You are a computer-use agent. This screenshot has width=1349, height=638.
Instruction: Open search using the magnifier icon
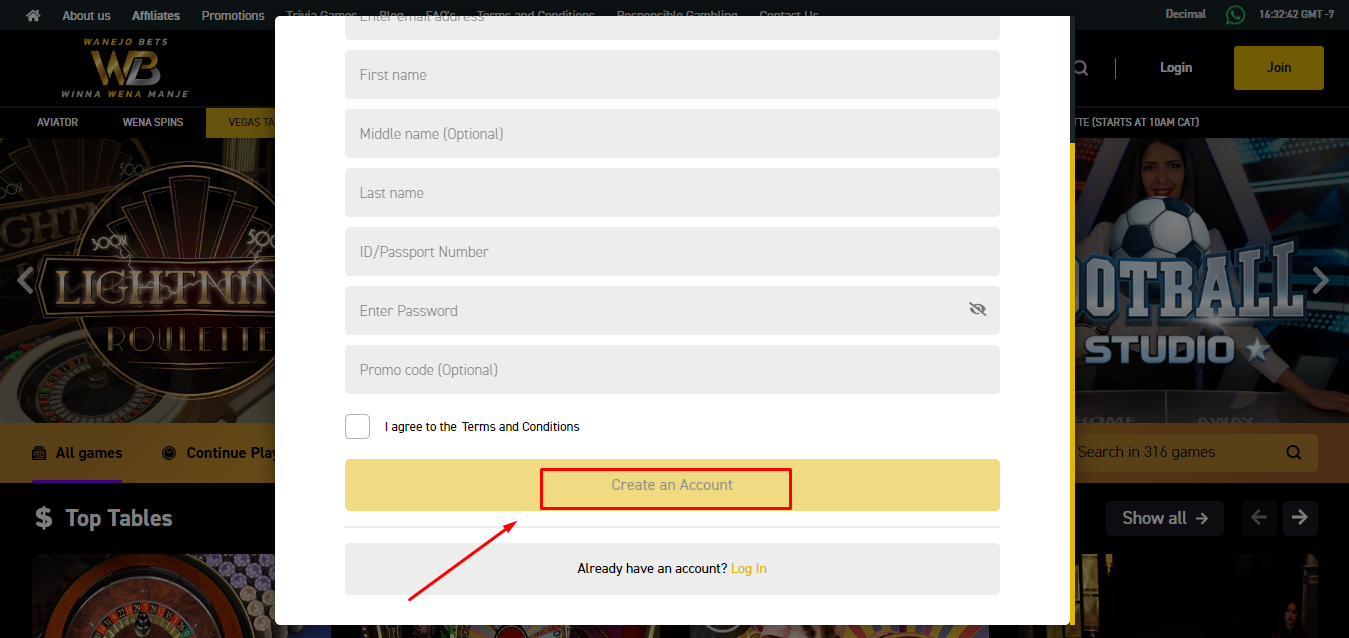click(x=1080, y=67)
